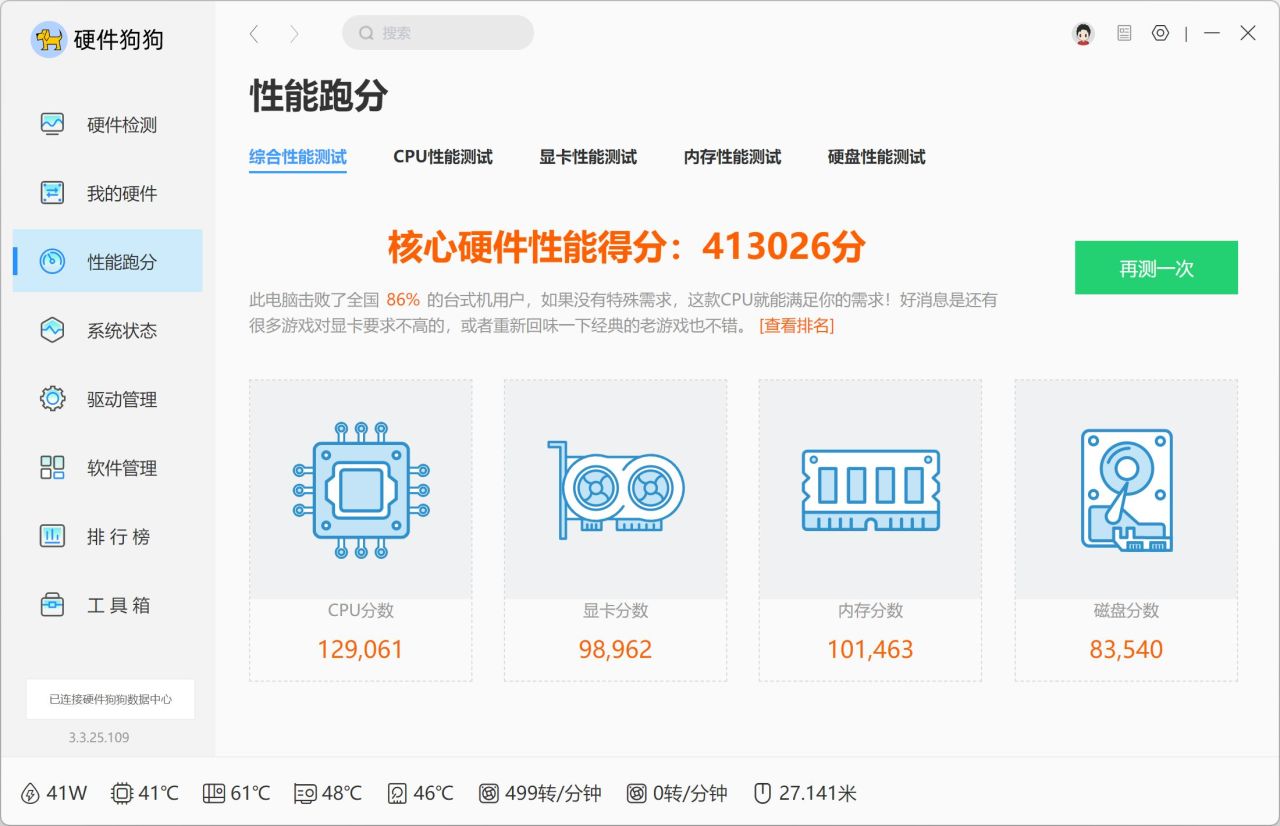Open the [查看排名] link
This screenshot has height=826, width=1280.
[x=797, y=326]
